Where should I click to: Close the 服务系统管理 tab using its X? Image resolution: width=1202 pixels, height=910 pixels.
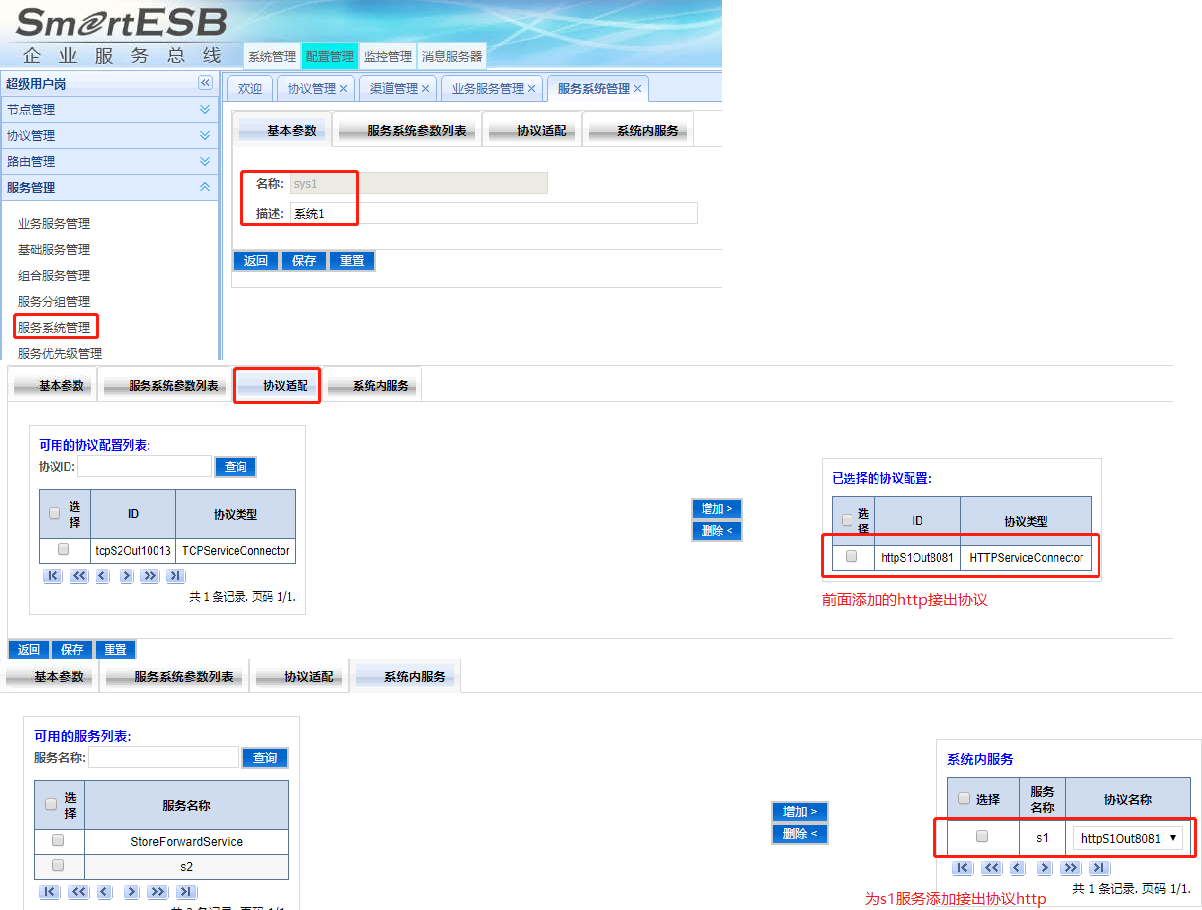pos(637,89)
